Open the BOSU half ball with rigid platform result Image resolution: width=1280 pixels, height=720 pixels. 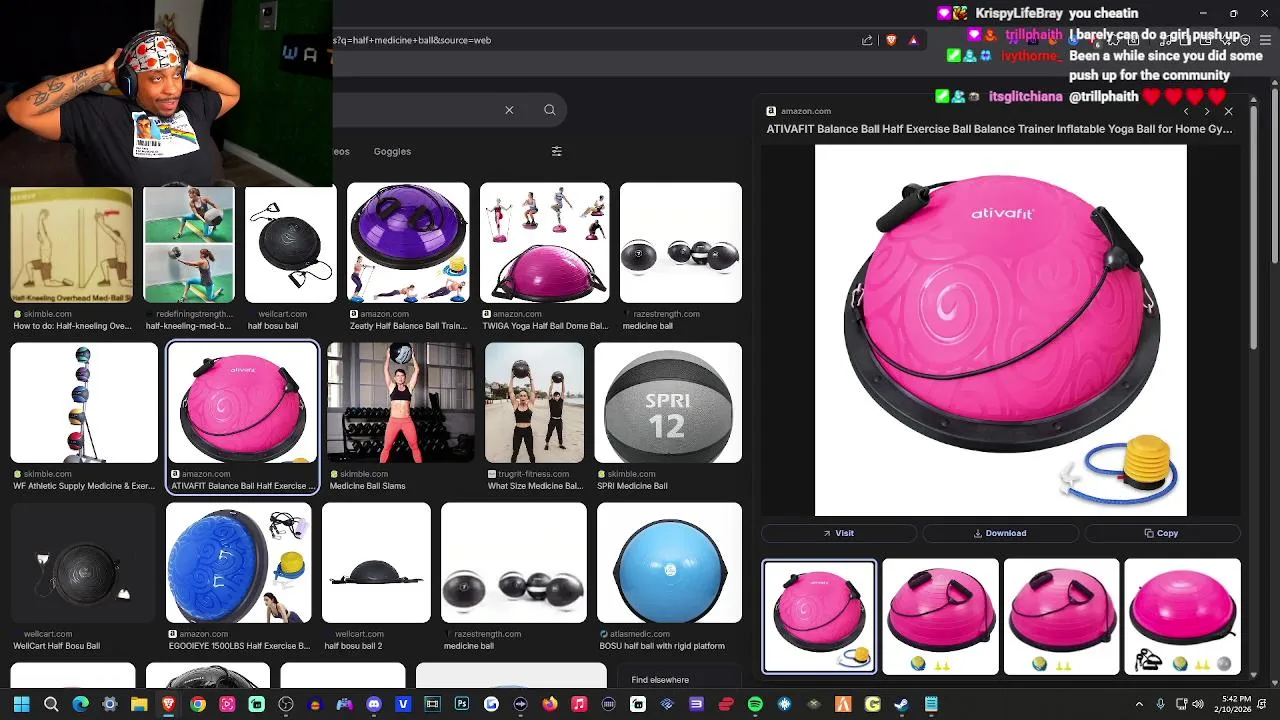pyautogui.click(x=669, y=563)
